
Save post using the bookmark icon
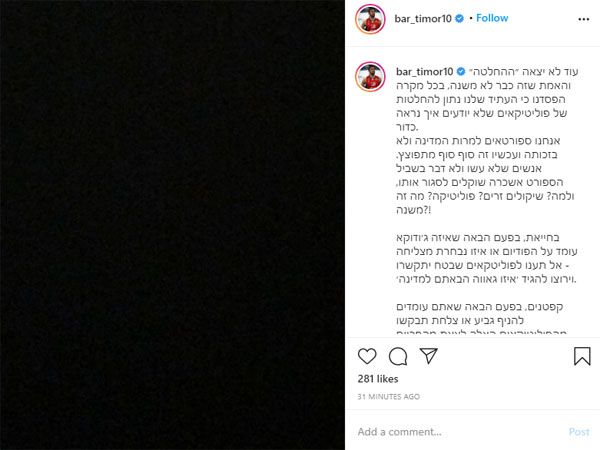click(582, 356)
